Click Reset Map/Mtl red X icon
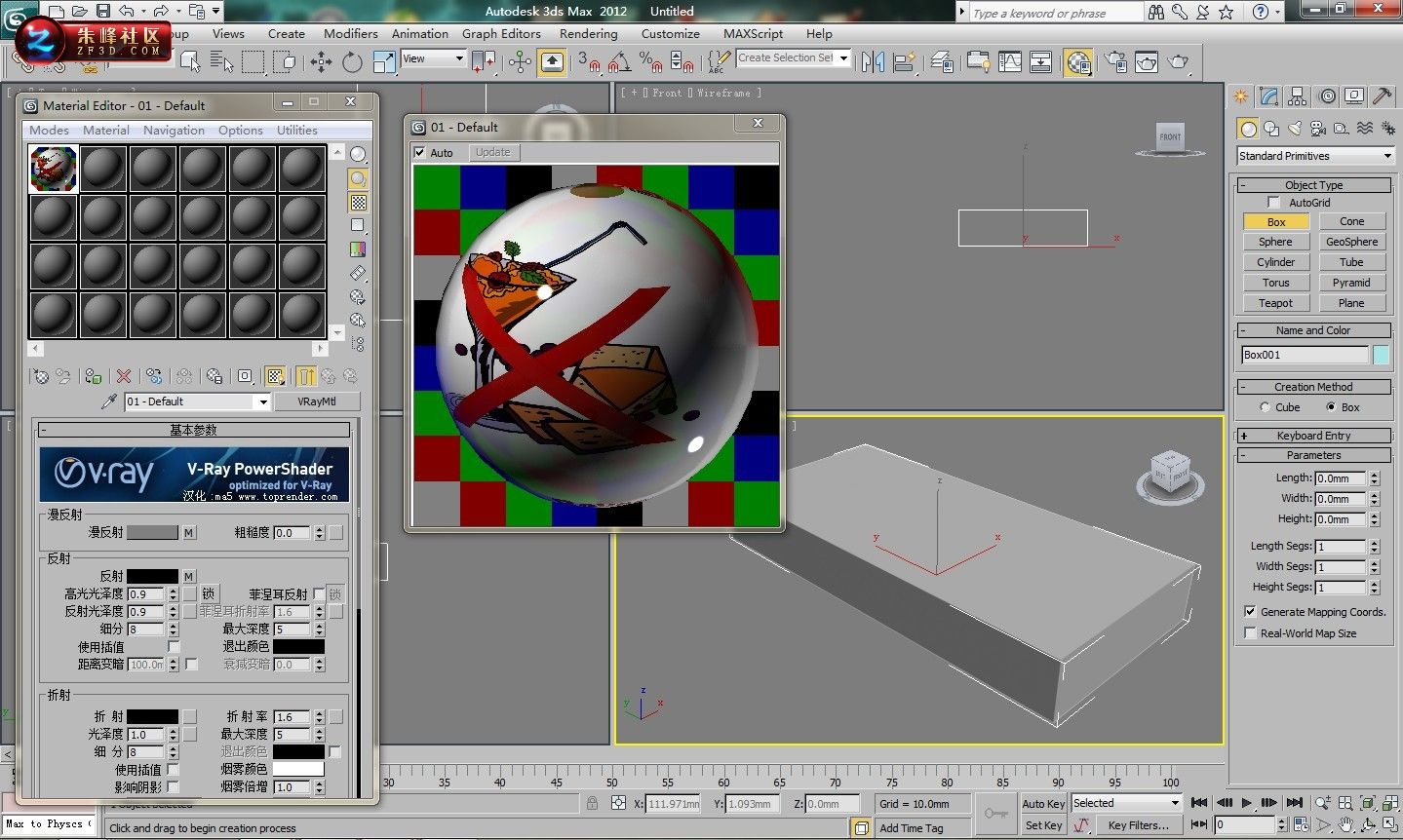The width and height of the screenshot is (1403, 840). click(124, 376)
